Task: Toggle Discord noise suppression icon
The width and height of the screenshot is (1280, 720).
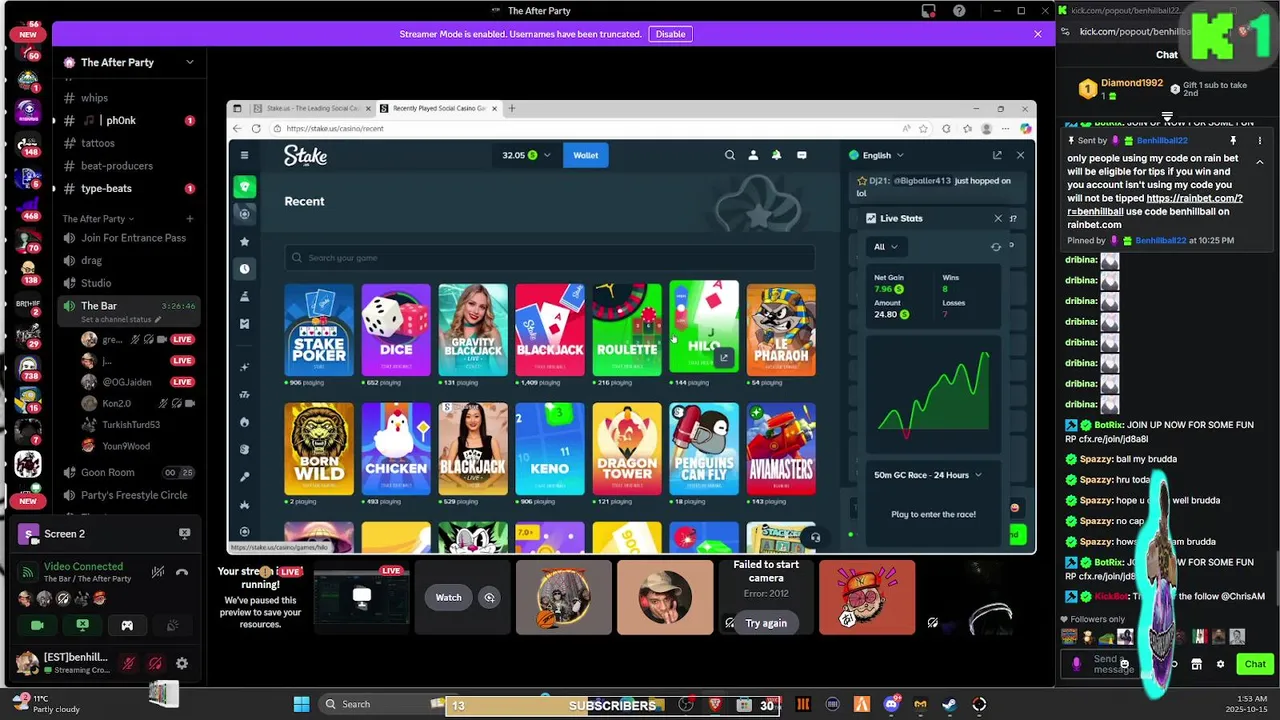Action: pyautogui.click(x=158, y=572)
